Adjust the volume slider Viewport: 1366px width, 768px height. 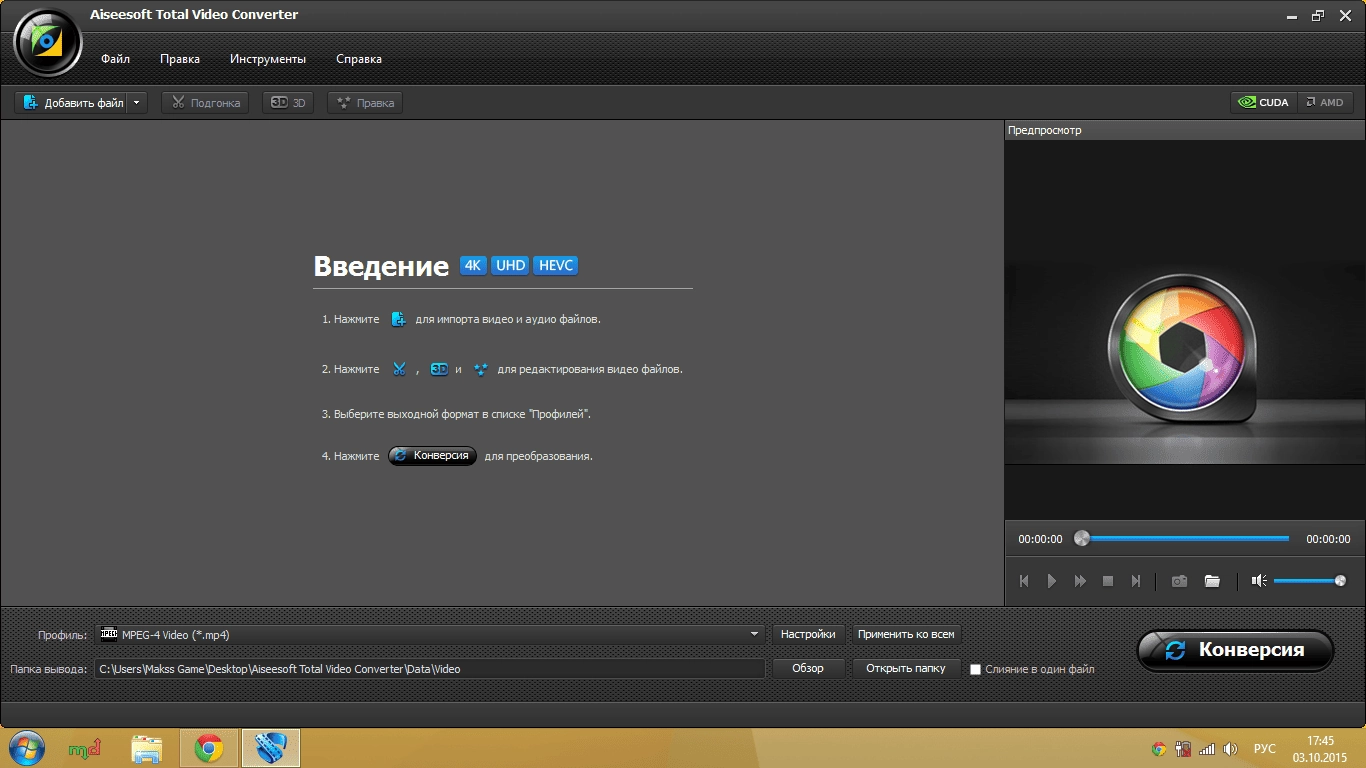coord(1310,581)
